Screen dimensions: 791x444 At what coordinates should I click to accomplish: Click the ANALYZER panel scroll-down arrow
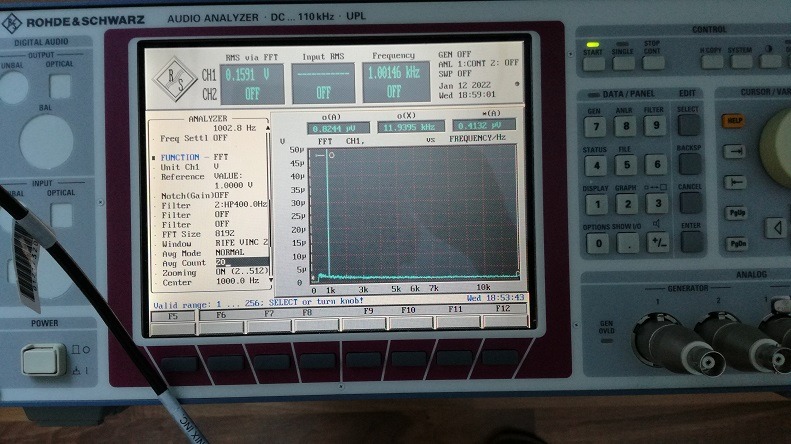tap(271, 280)
